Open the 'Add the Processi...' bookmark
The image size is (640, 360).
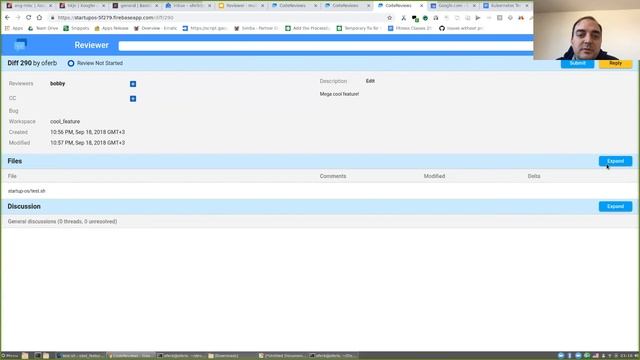tap(307, 28)
